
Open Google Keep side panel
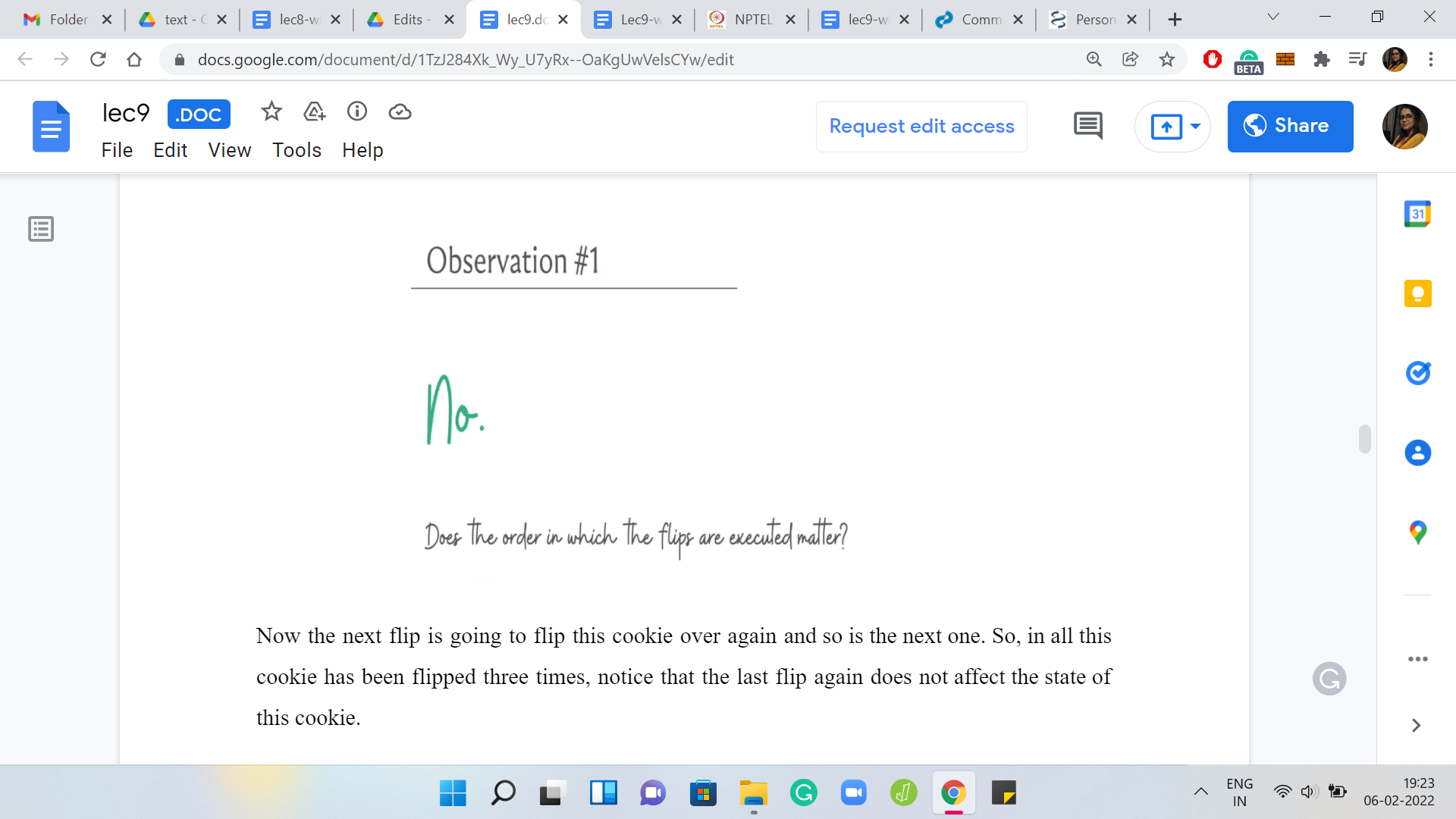(1417, 293)
